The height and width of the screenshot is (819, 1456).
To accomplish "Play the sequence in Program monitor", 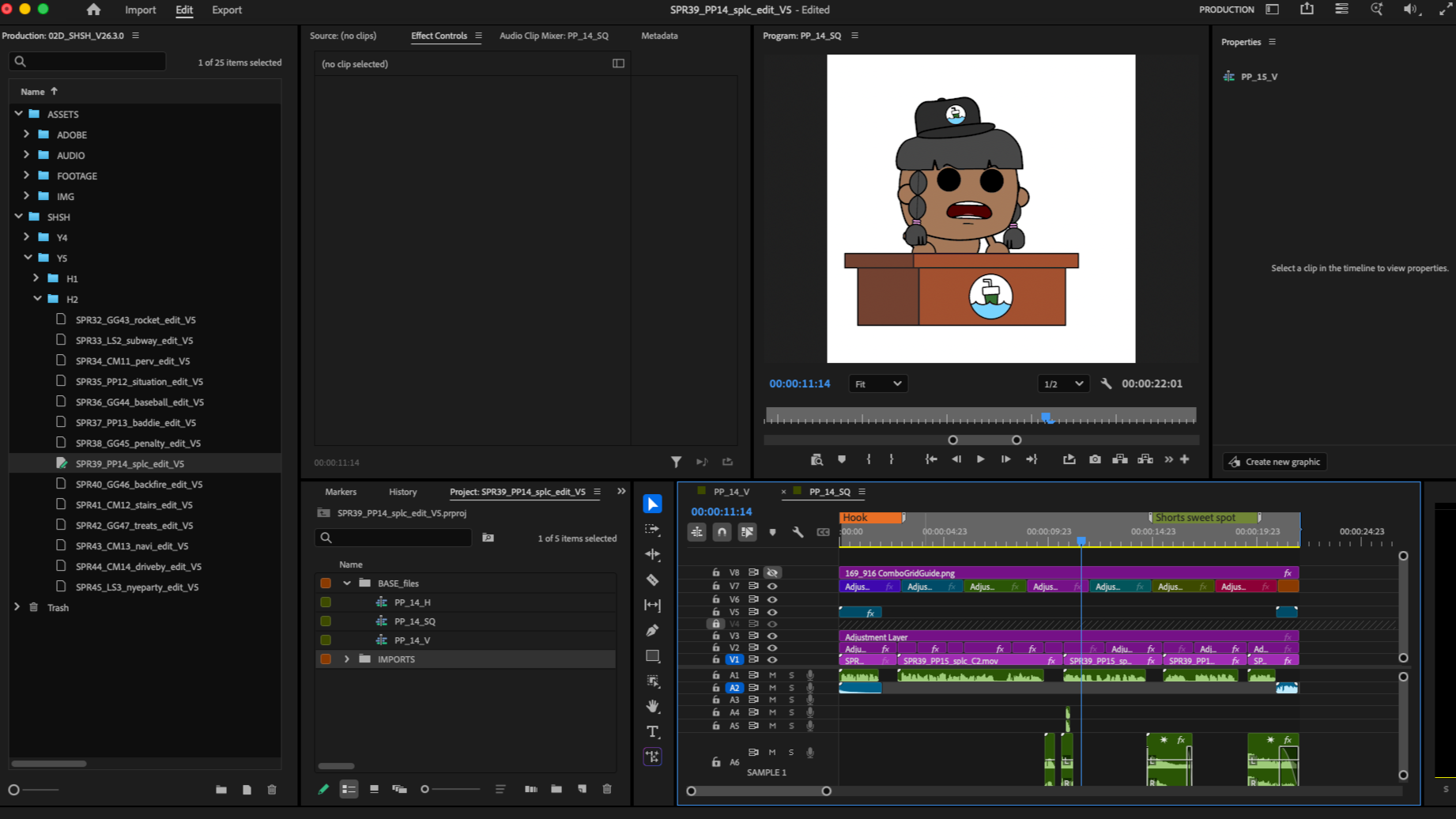I will tap(980, 459).
